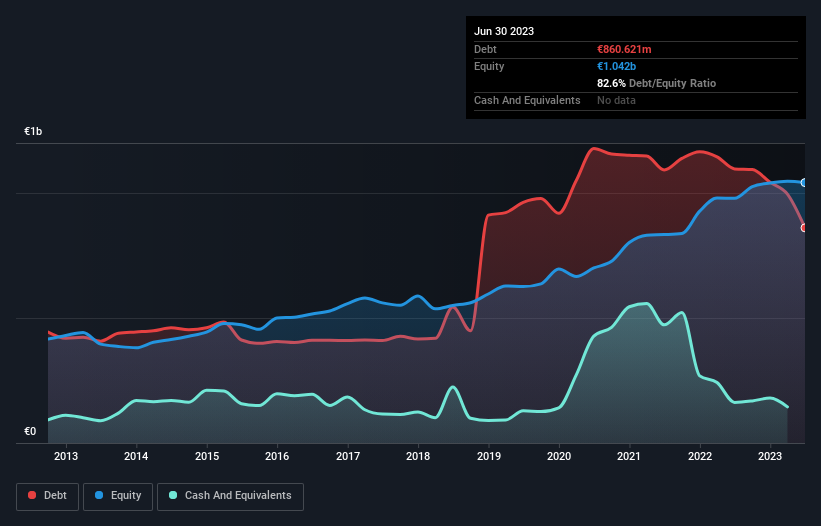Click the 2021 x-axis label

(629, 456)
